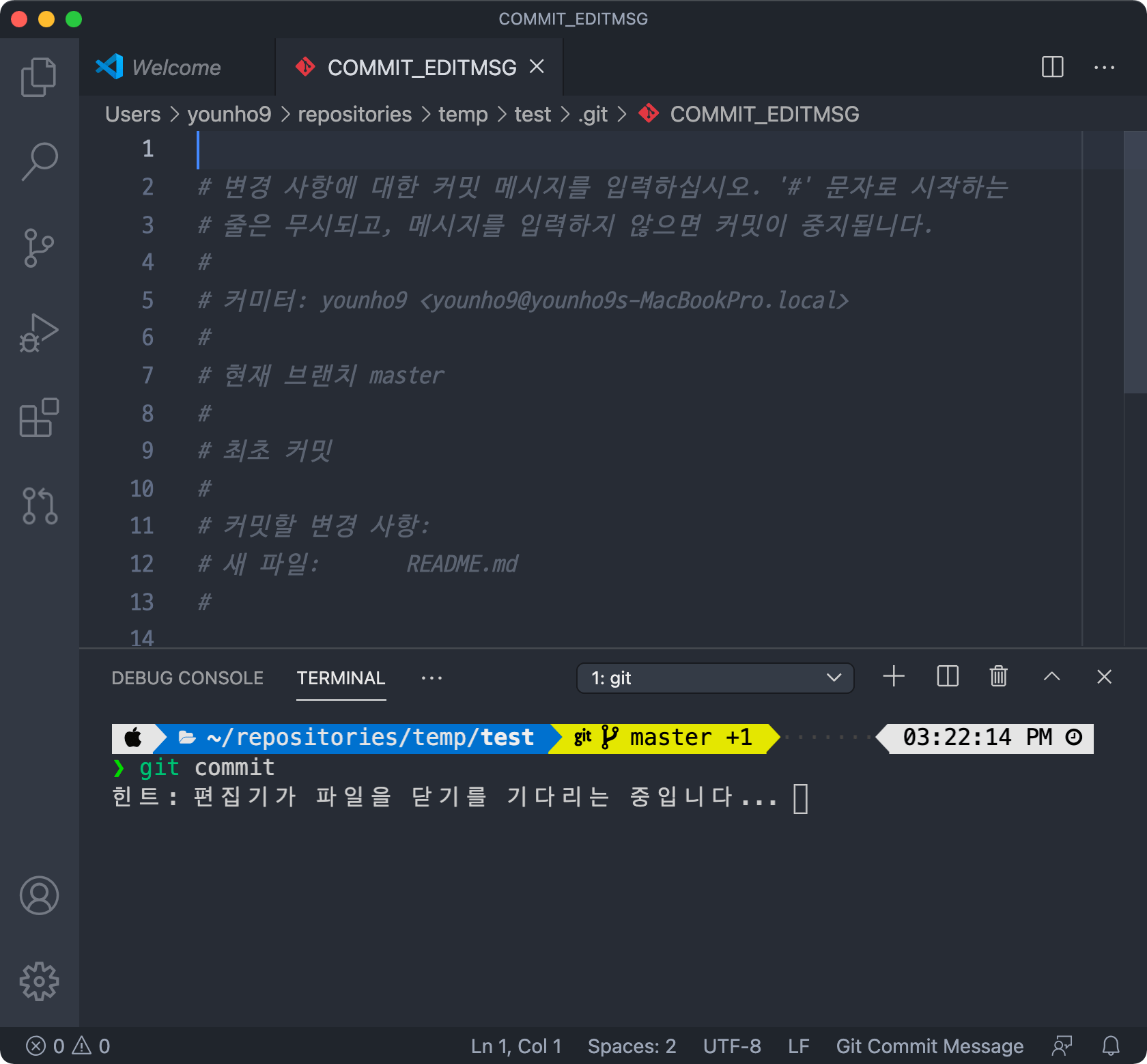Place cursor on empty line 1
Screen dimensions: 1147x1064
[638, 150]
